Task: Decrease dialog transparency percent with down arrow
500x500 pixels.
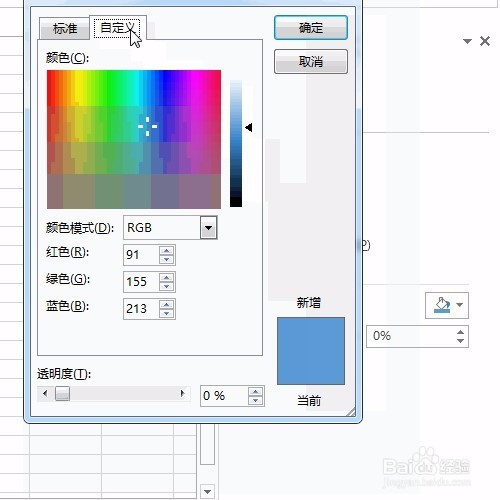Action: (x=256, y=400)
